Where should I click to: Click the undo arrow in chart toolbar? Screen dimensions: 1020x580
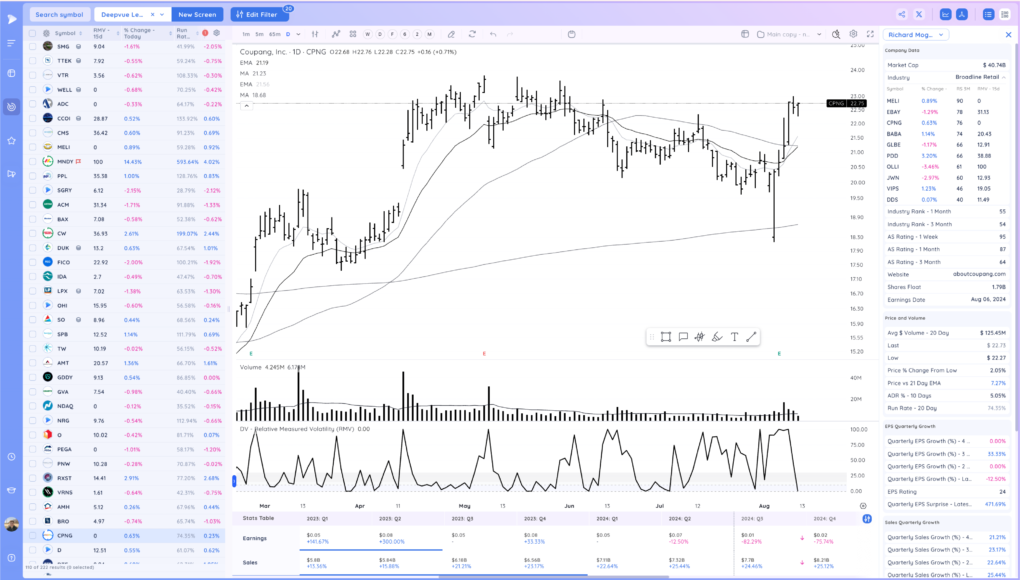[493, 34]
